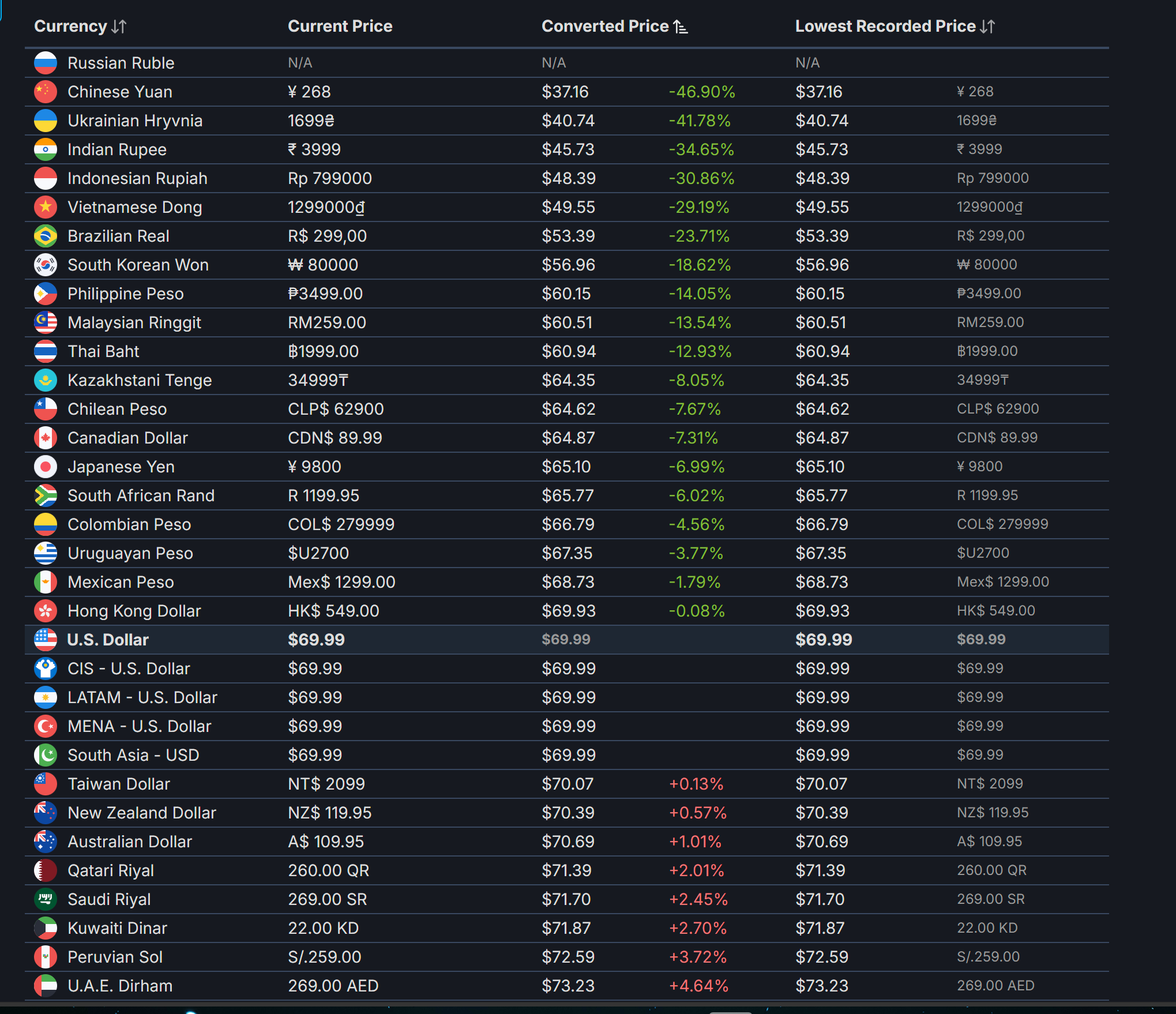
Task: Click U.A.E. Dirham current price 269.00 AED
Action: [x=333, y=986]
